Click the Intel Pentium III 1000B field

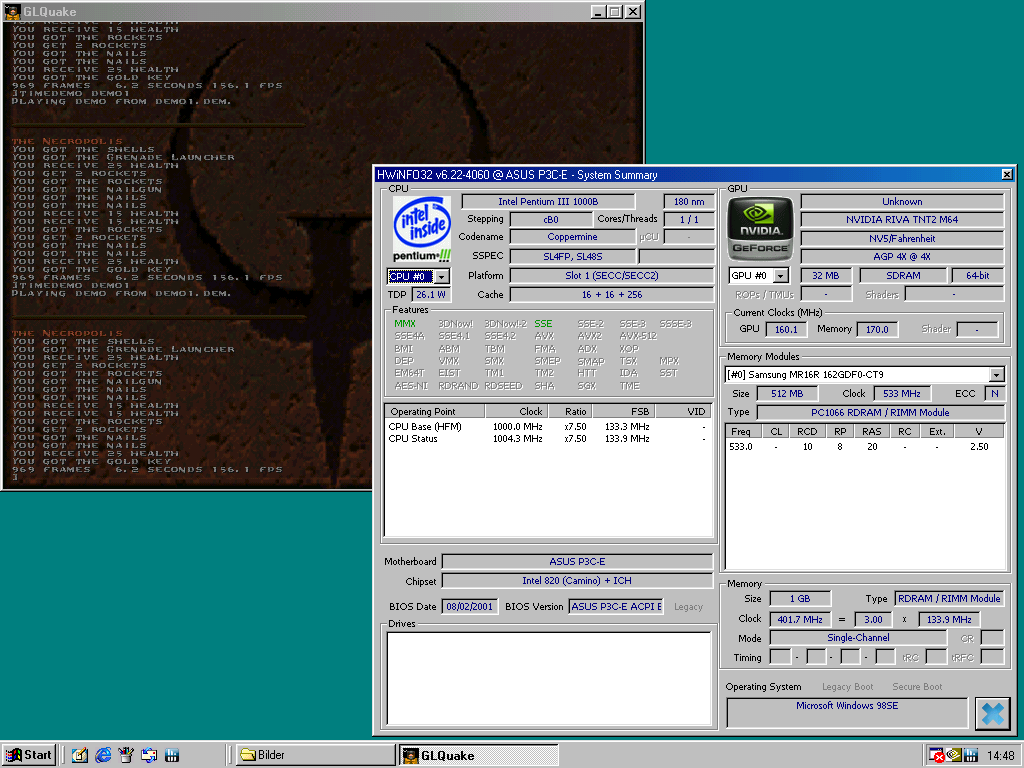pos(548,202)
